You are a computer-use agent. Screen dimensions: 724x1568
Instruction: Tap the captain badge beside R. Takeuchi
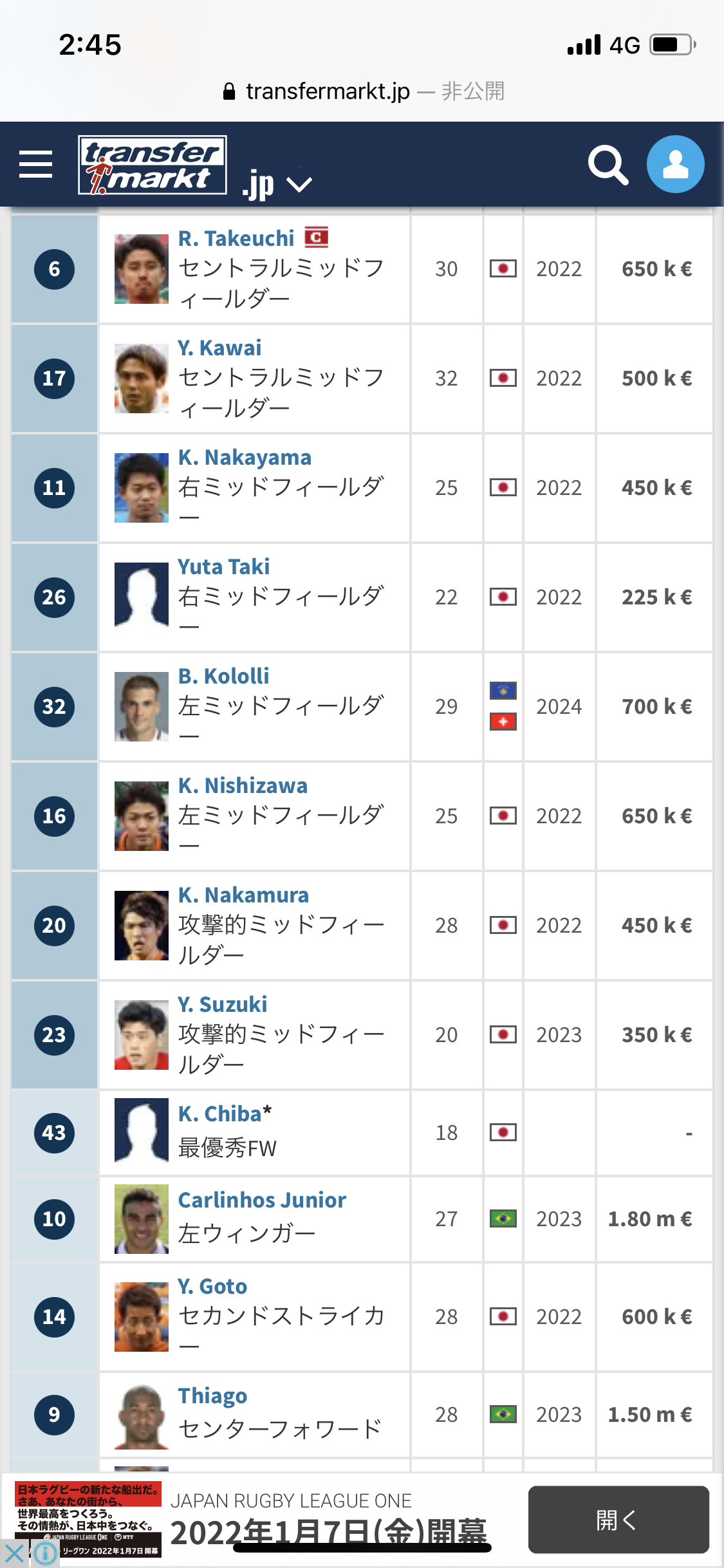pyautogui.click(x=316, y=238)
